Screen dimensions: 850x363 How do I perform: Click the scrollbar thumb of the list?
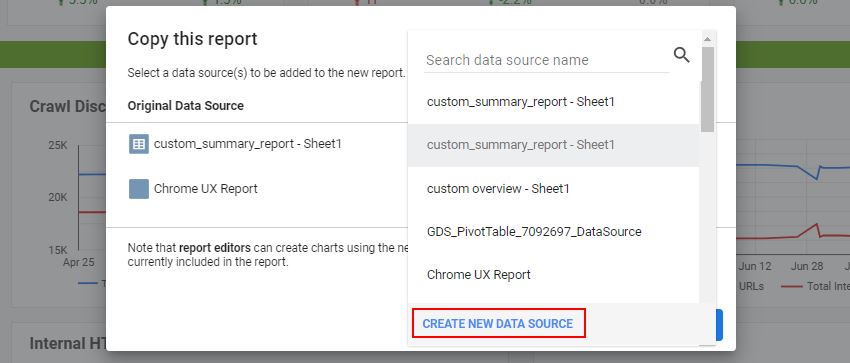[707, 89]
